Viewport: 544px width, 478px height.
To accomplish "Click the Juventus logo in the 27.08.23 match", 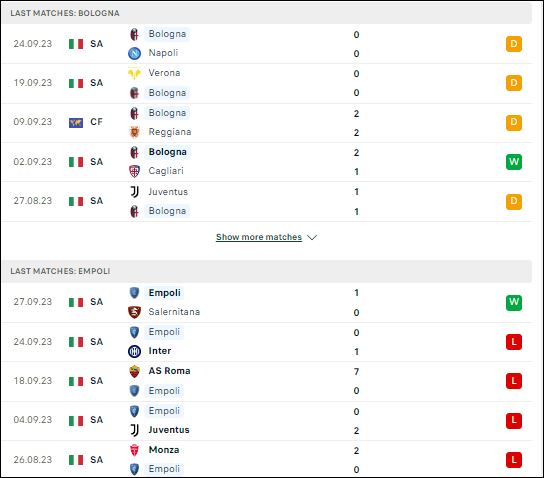I will tap(134, 192).
